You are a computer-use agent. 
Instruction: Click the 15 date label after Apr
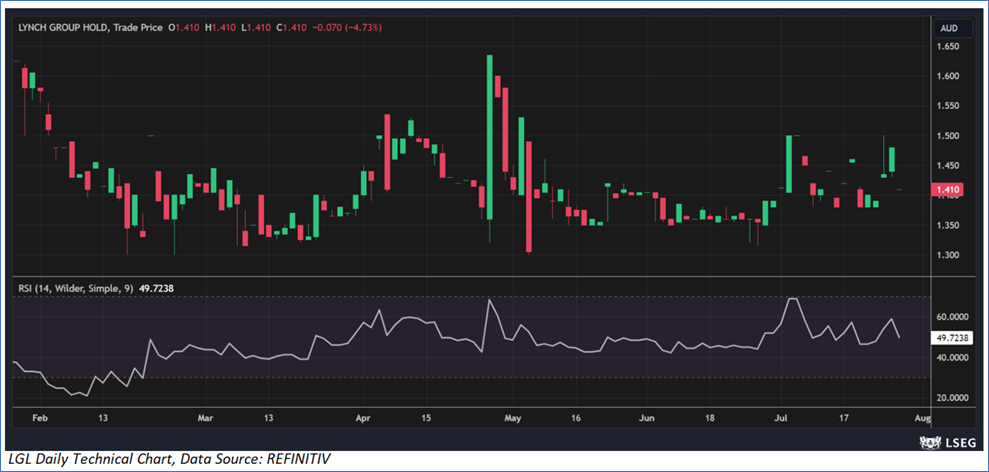(426, 418)
